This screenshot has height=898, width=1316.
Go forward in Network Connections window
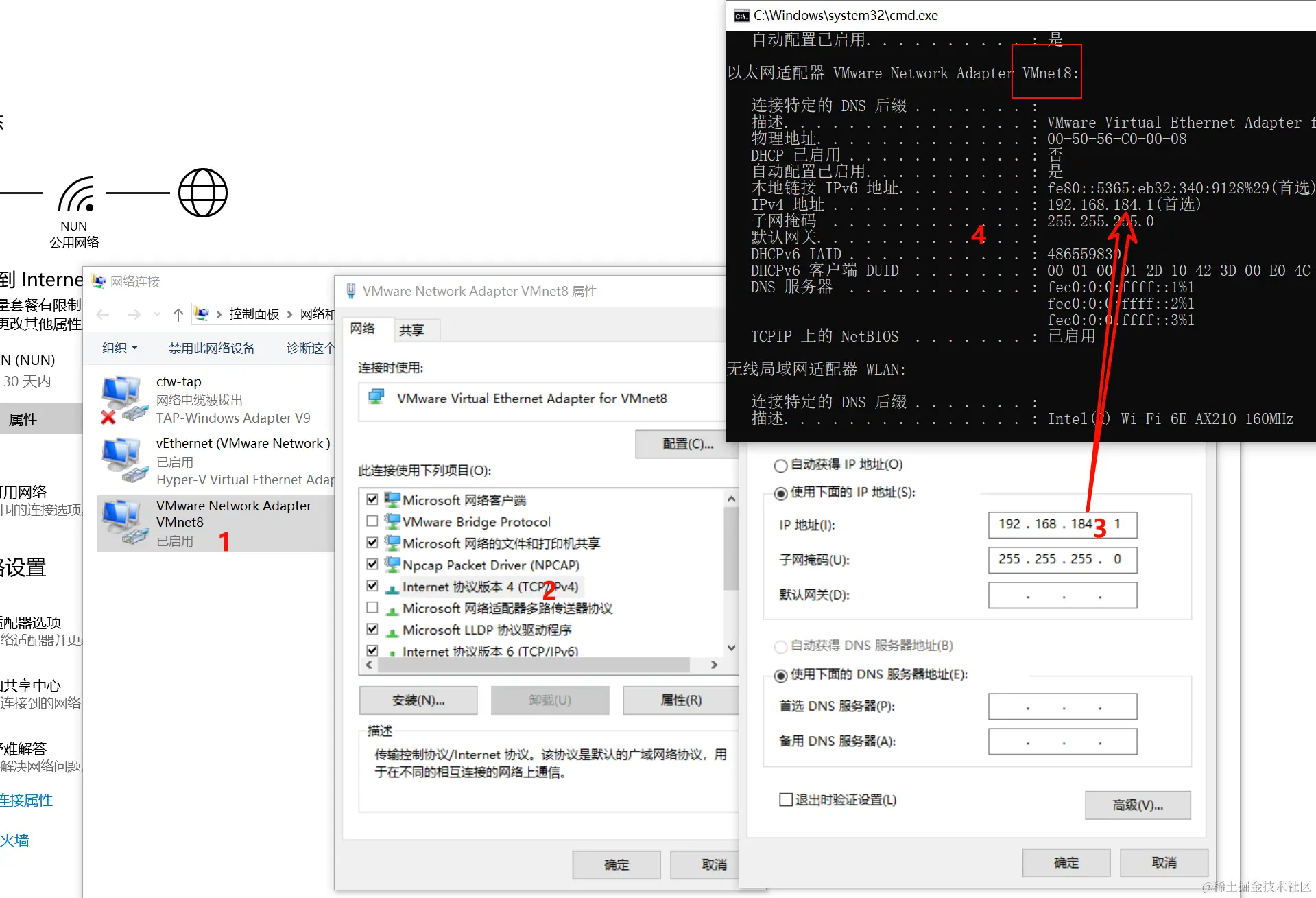[x=134, y=315]
